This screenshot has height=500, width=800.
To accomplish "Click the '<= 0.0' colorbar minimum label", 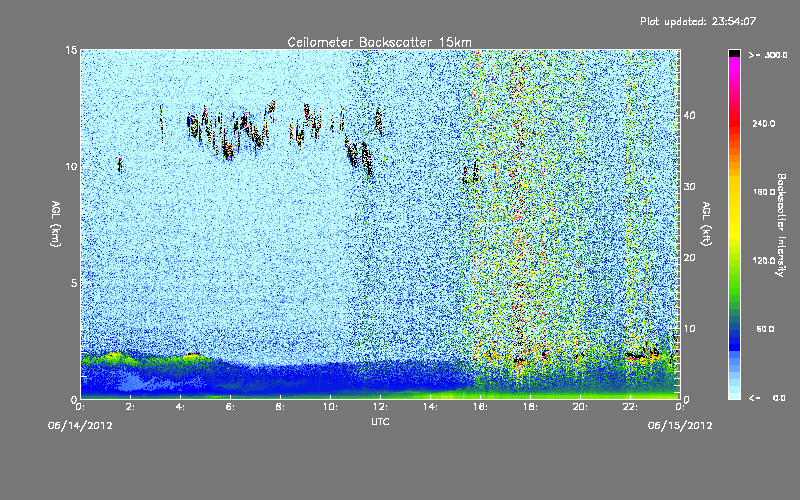I will tap(767, 398).
